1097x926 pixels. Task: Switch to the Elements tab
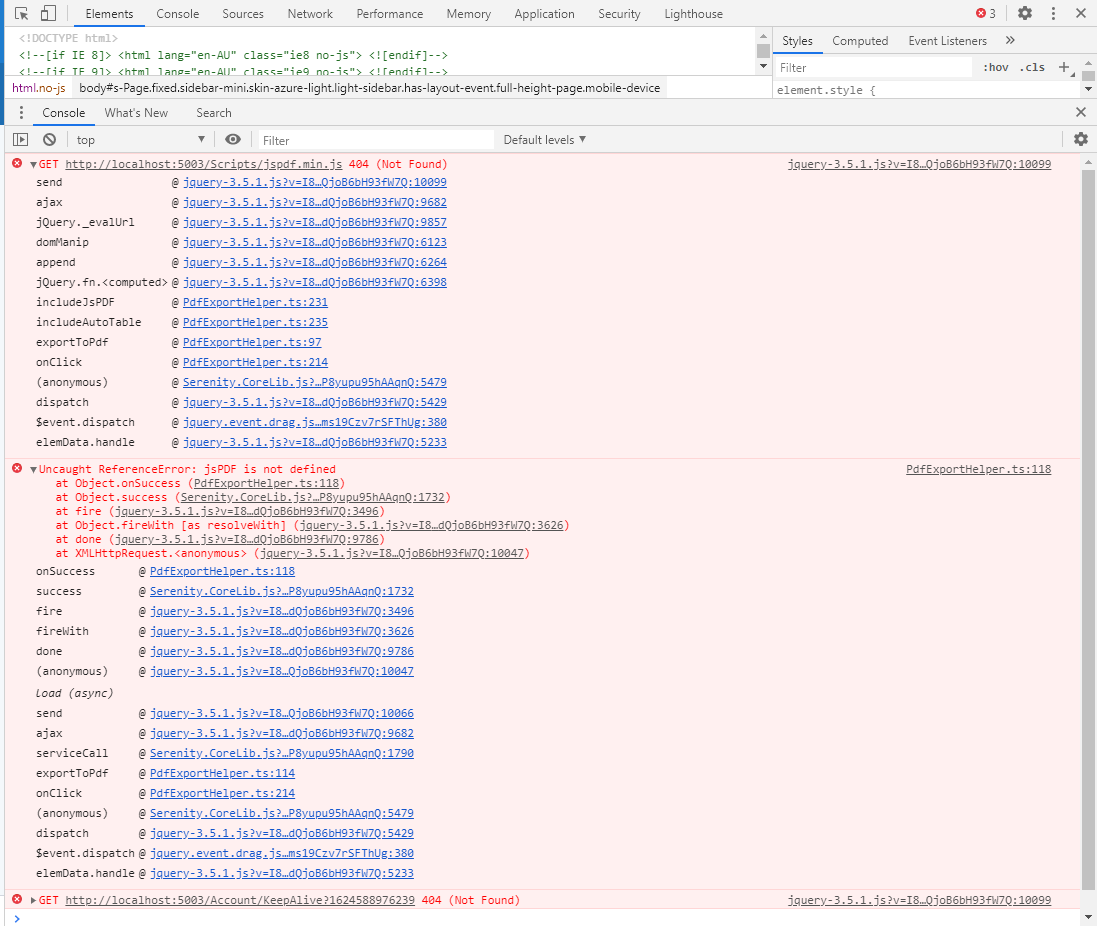109,14
